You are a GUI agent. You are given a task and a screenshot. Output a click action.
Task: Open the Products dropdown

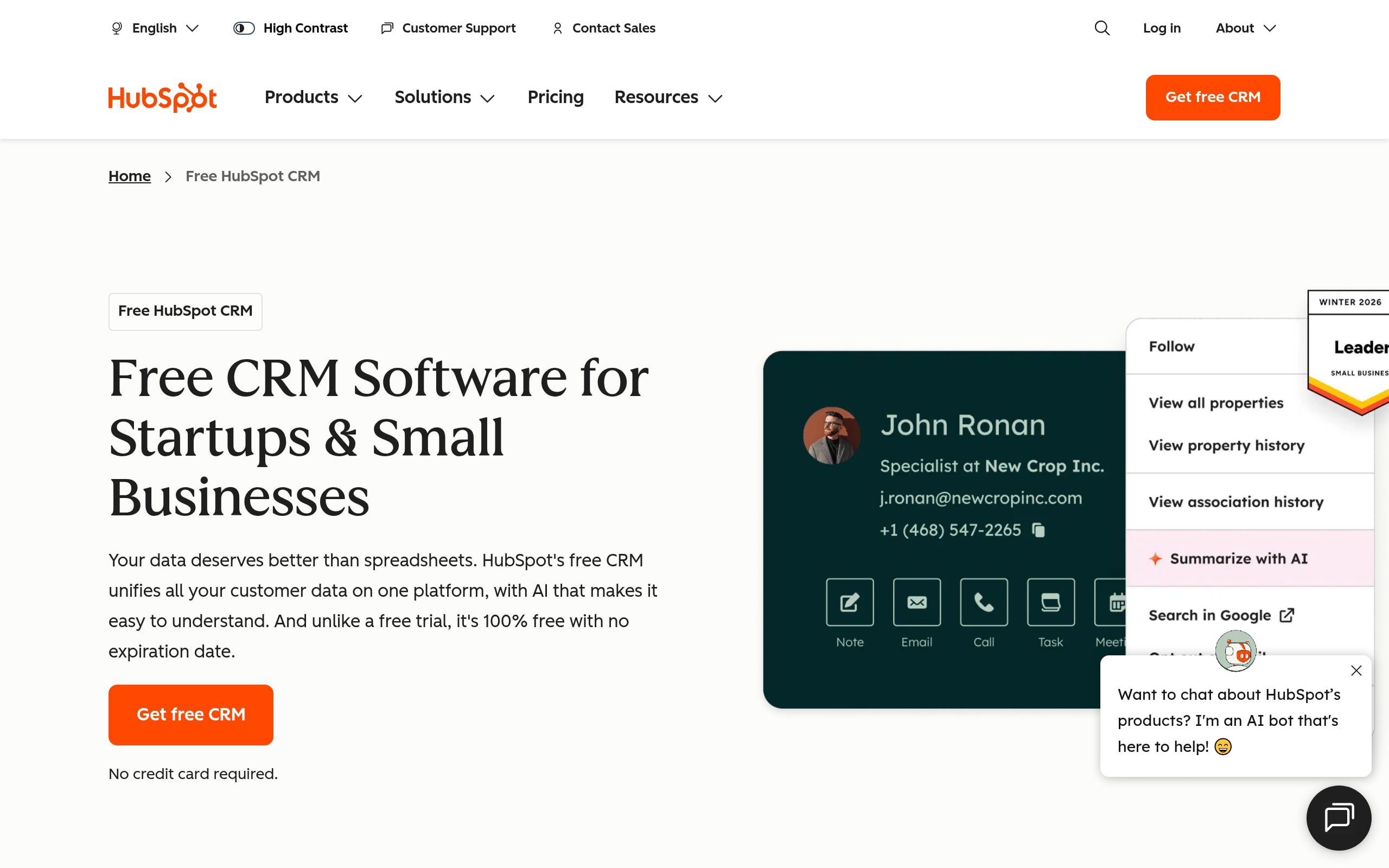click(313, 97)
